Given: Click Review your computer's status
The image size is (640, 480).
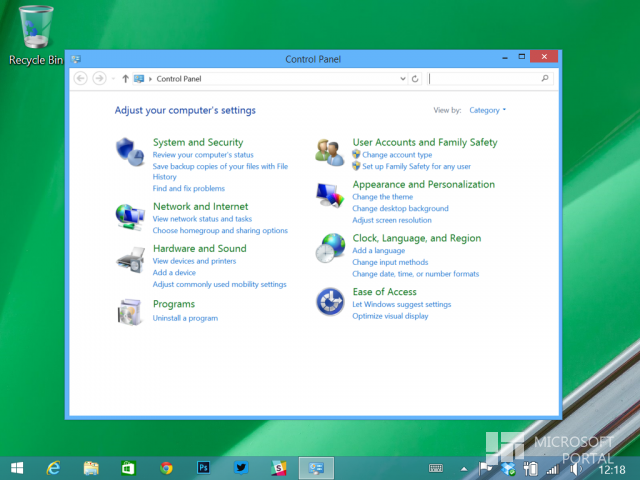Looking at the screenshot, I should tap(203, 155).
